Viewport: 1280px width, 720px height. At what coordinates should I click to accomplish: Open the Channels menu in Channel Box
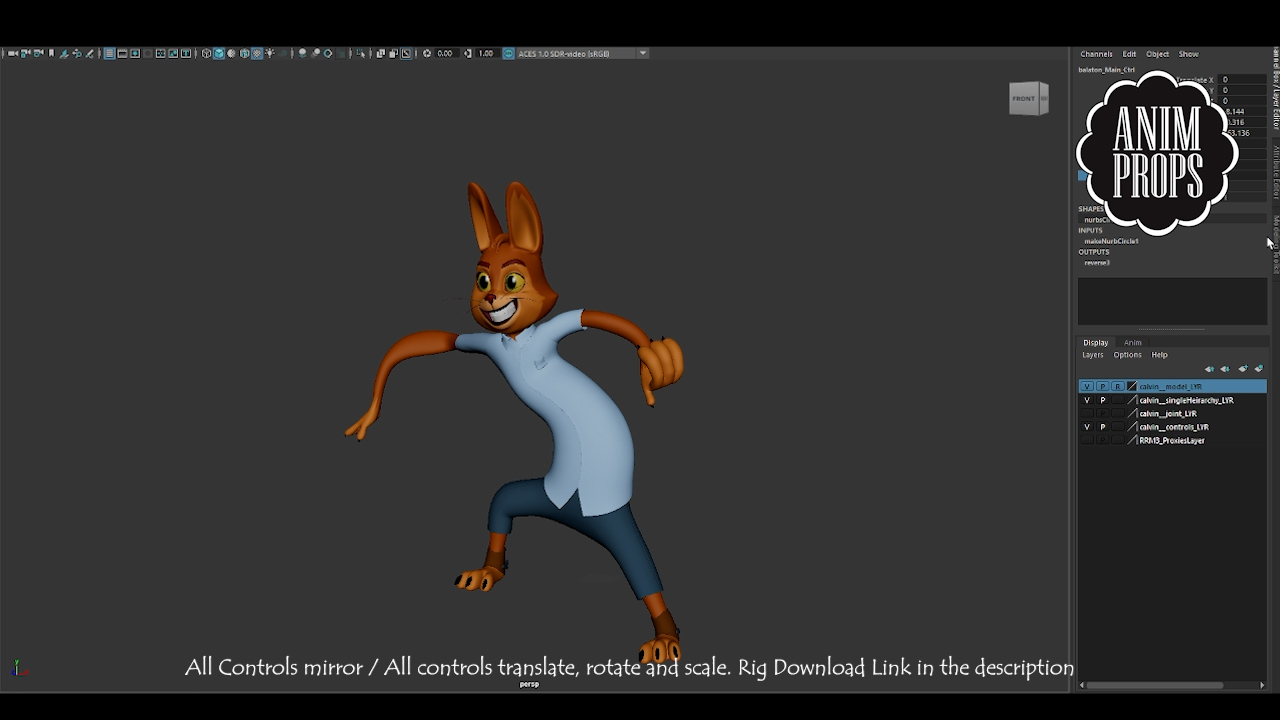(x=1096, y=54)
